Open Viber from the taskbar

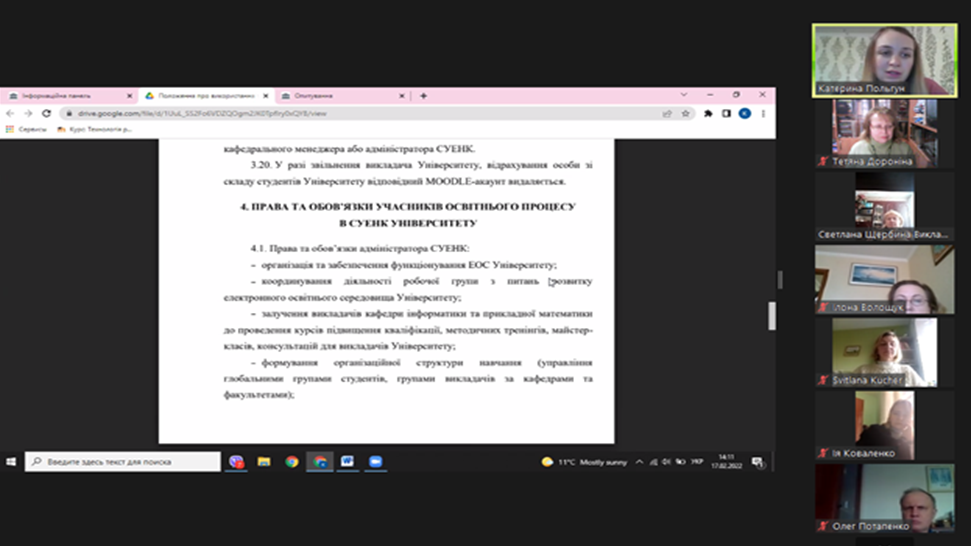(x=236, y=462)
